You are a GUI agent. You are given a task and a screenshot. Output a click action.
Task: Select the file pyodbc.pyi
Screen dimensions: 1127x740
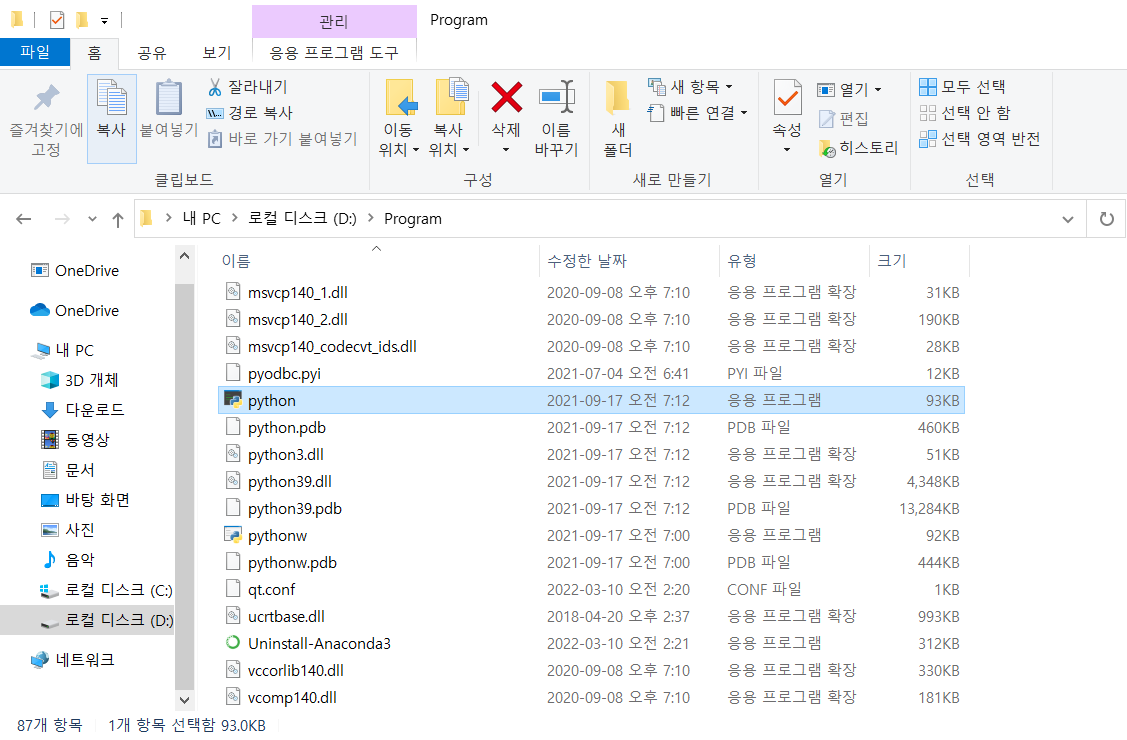point(285,374)
